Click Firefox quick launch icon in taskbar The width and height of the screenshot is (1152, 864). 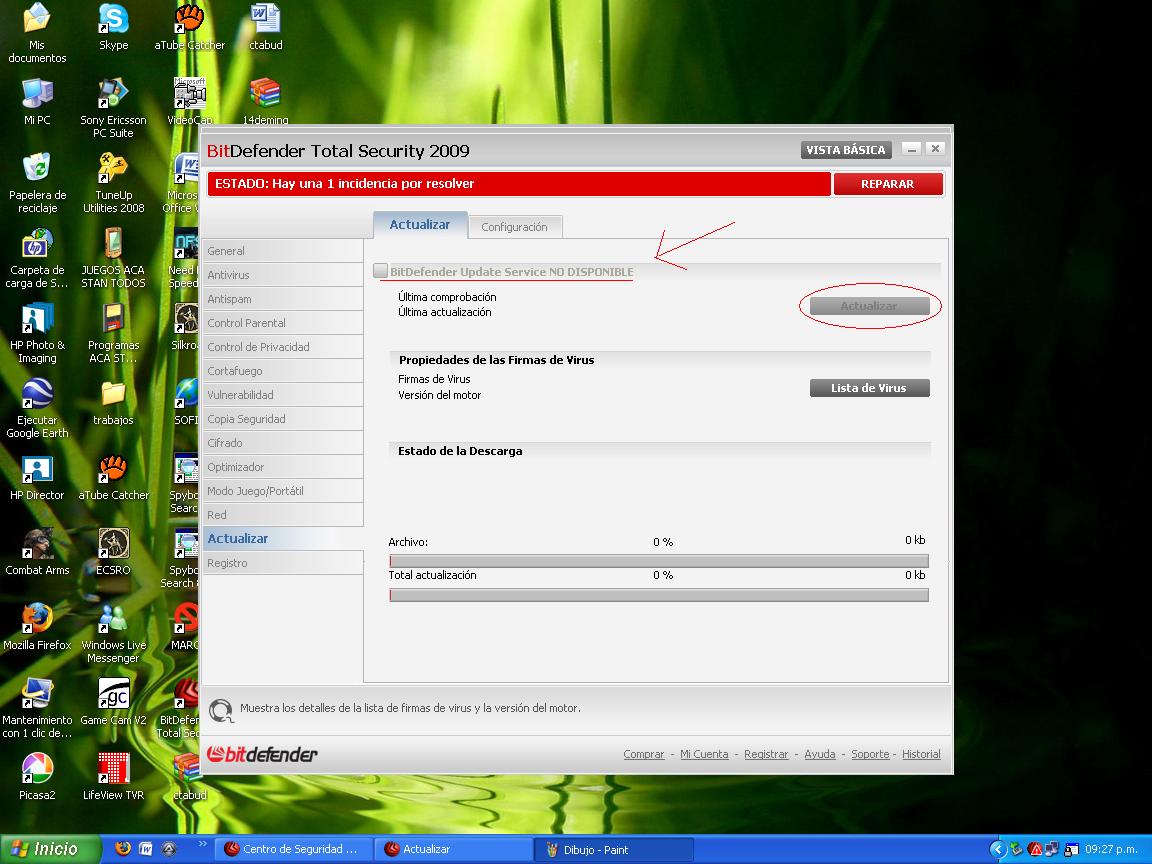coord(123,849)
